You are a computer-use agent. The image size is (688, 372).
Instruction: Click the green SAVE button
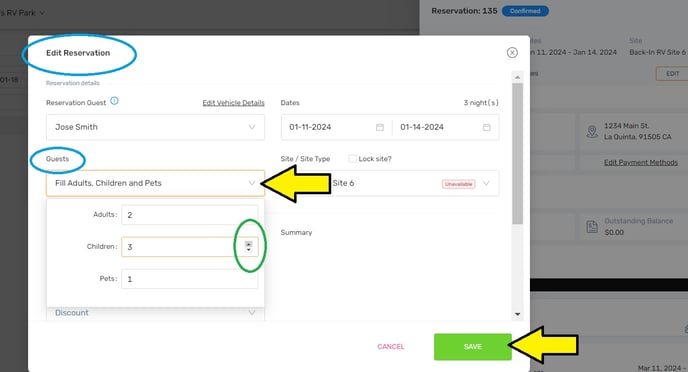click(x=473, y=347)
